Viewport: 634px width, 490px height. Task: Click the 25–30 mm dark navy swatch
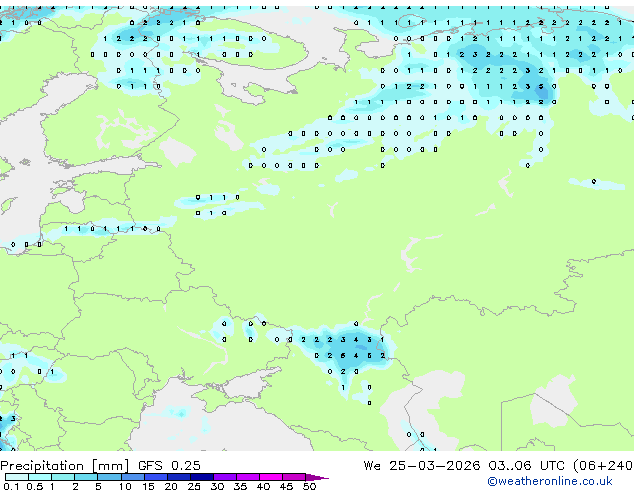pos(201,477)
